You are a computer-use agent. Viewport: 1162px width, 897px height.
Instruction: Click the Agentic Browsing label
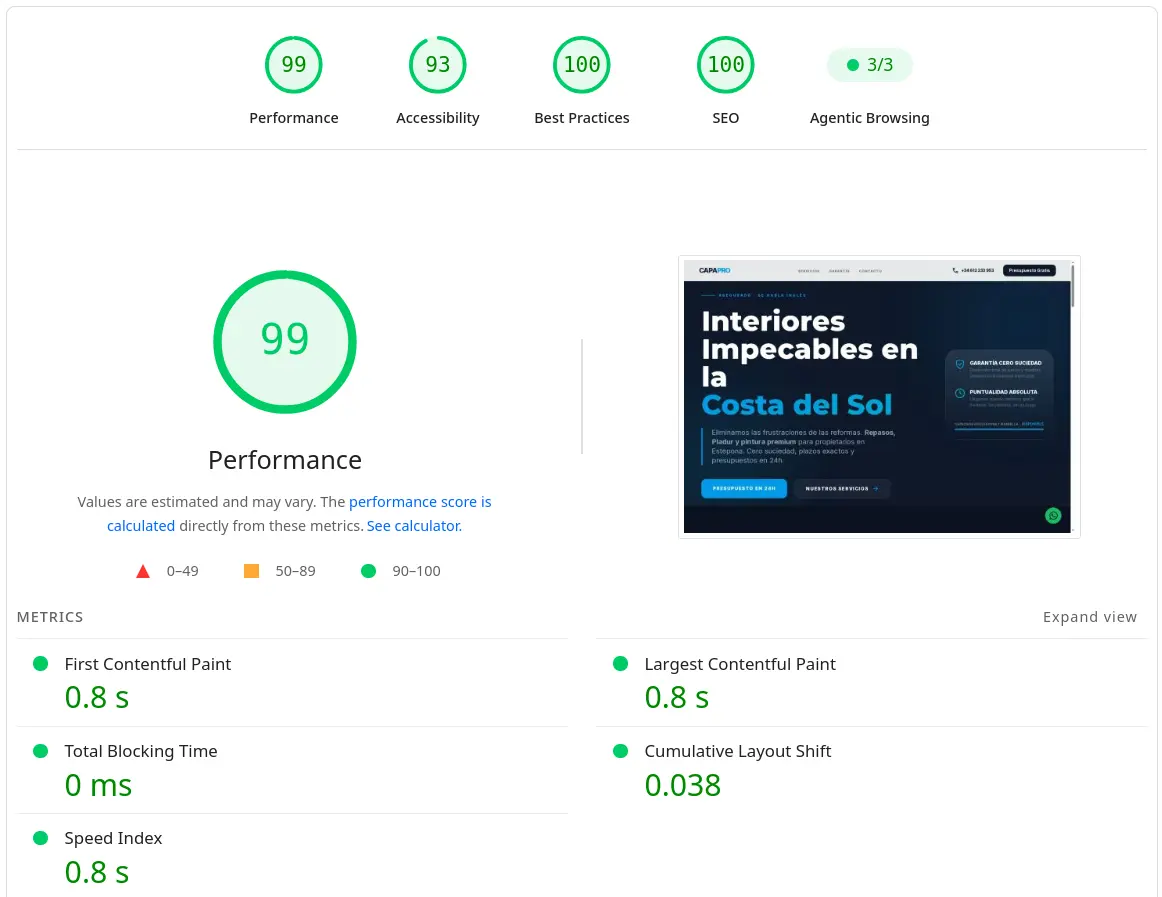pyautogui.click(x=869, y=118)
